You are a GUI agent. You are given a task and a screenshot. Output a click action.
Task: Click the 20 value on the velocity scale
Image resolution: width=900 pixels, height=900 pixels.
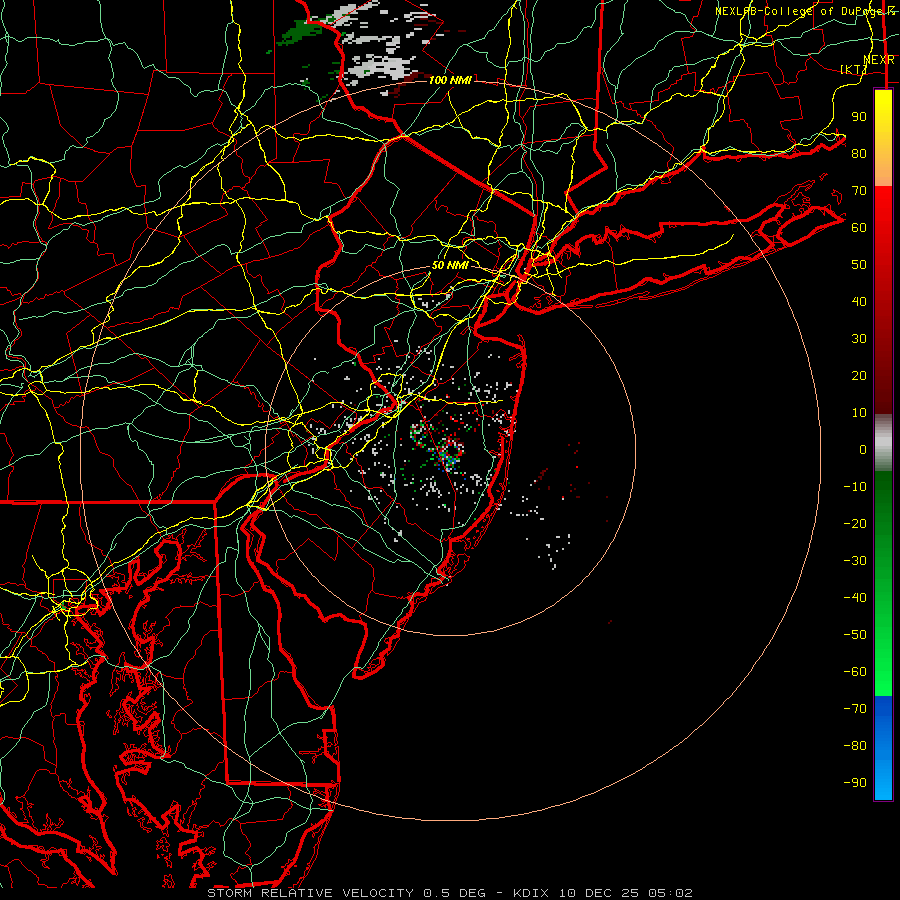pos(859,376)
